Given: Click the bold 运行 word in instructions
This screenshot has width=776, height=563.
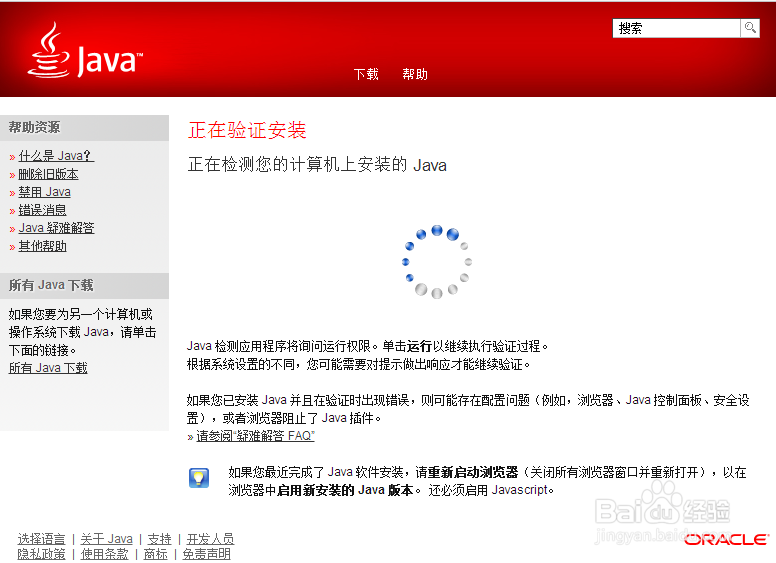Looking at the screenshot, I should click(419, 346).
